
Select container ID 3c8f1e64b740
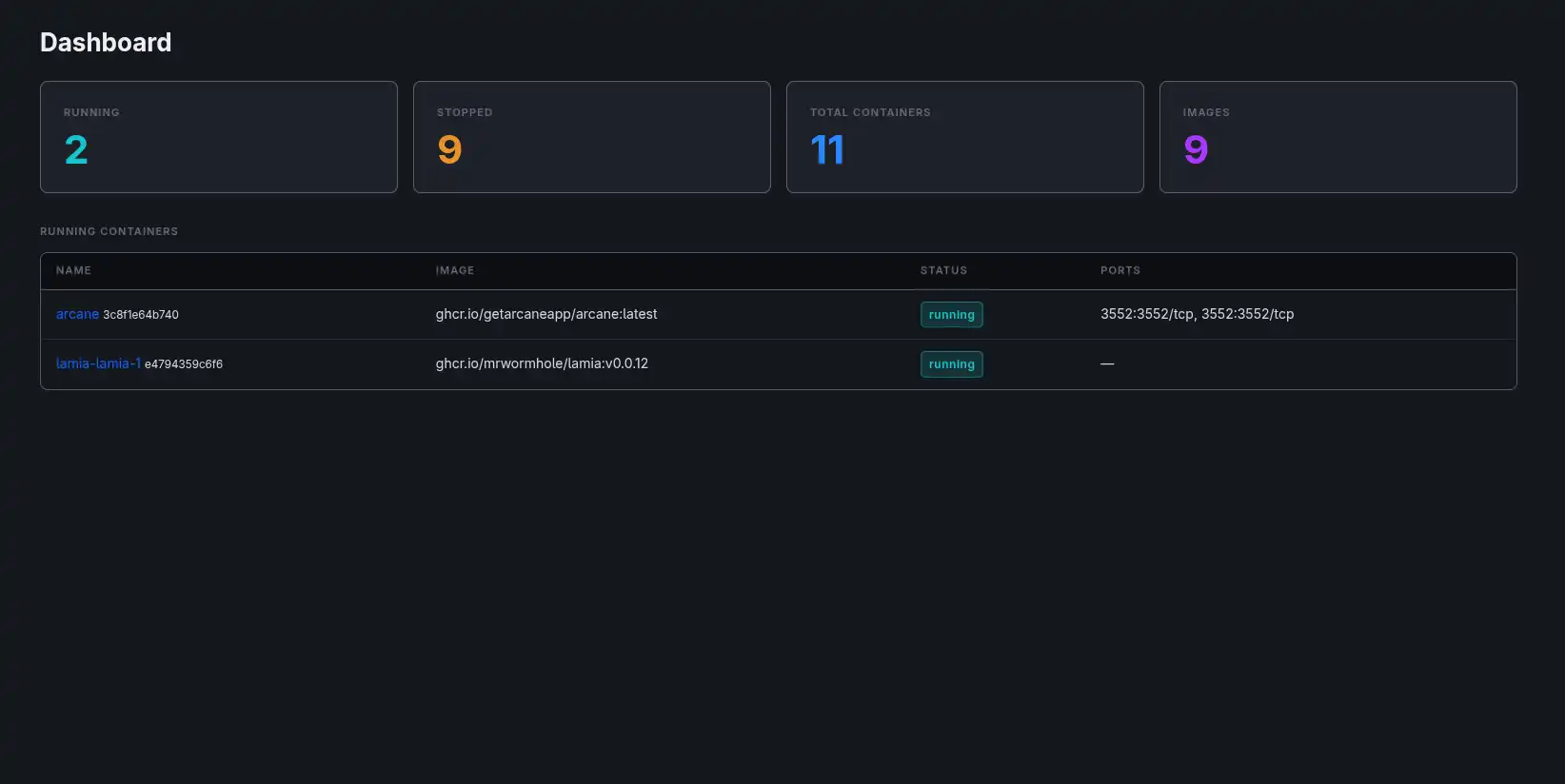pyautogui.click(x=141, y=315)
